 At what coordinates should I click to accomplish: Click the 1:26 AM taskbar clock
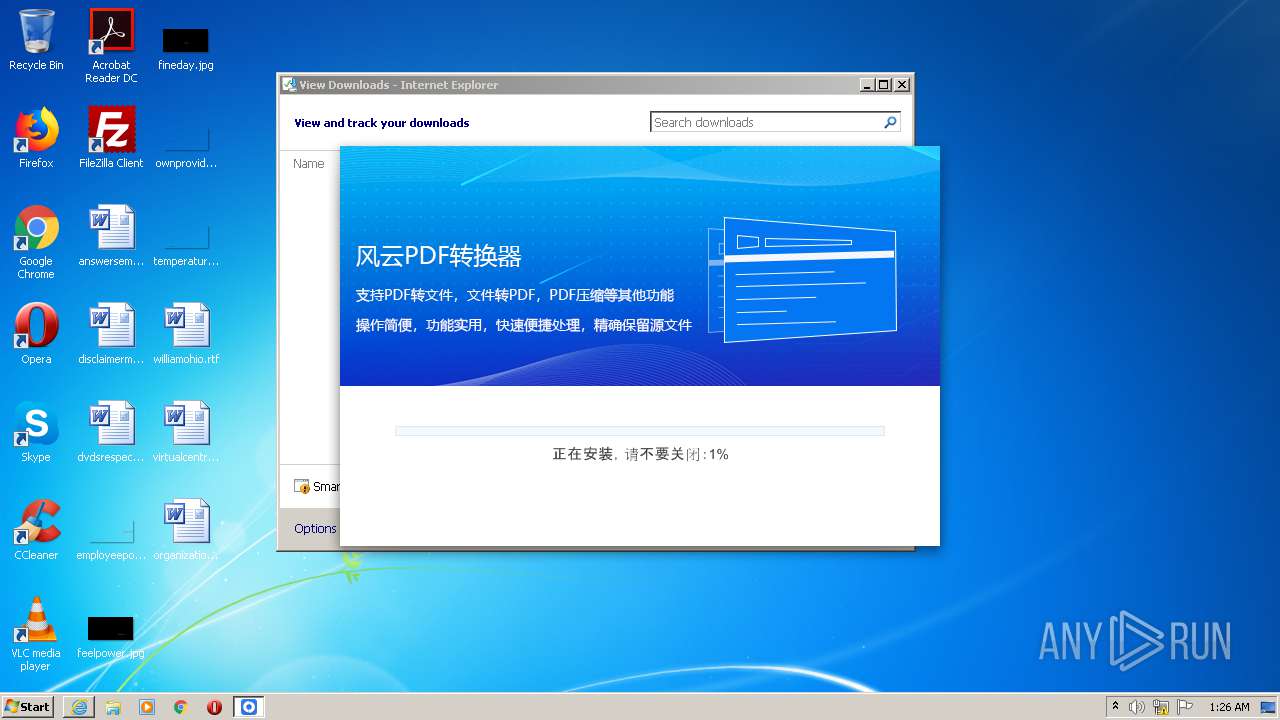(x=1229, y=707)
